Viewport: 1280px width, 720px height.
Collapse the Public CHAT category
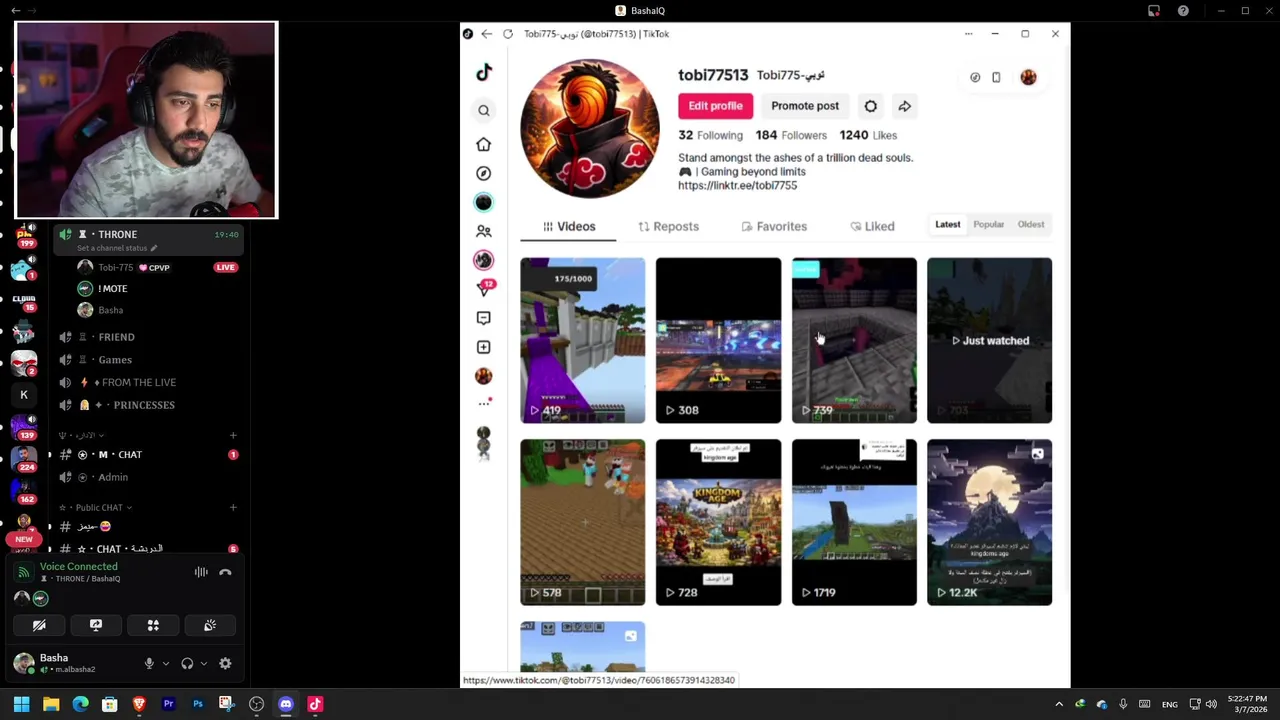pyautogui.click(x=96, y=507)
